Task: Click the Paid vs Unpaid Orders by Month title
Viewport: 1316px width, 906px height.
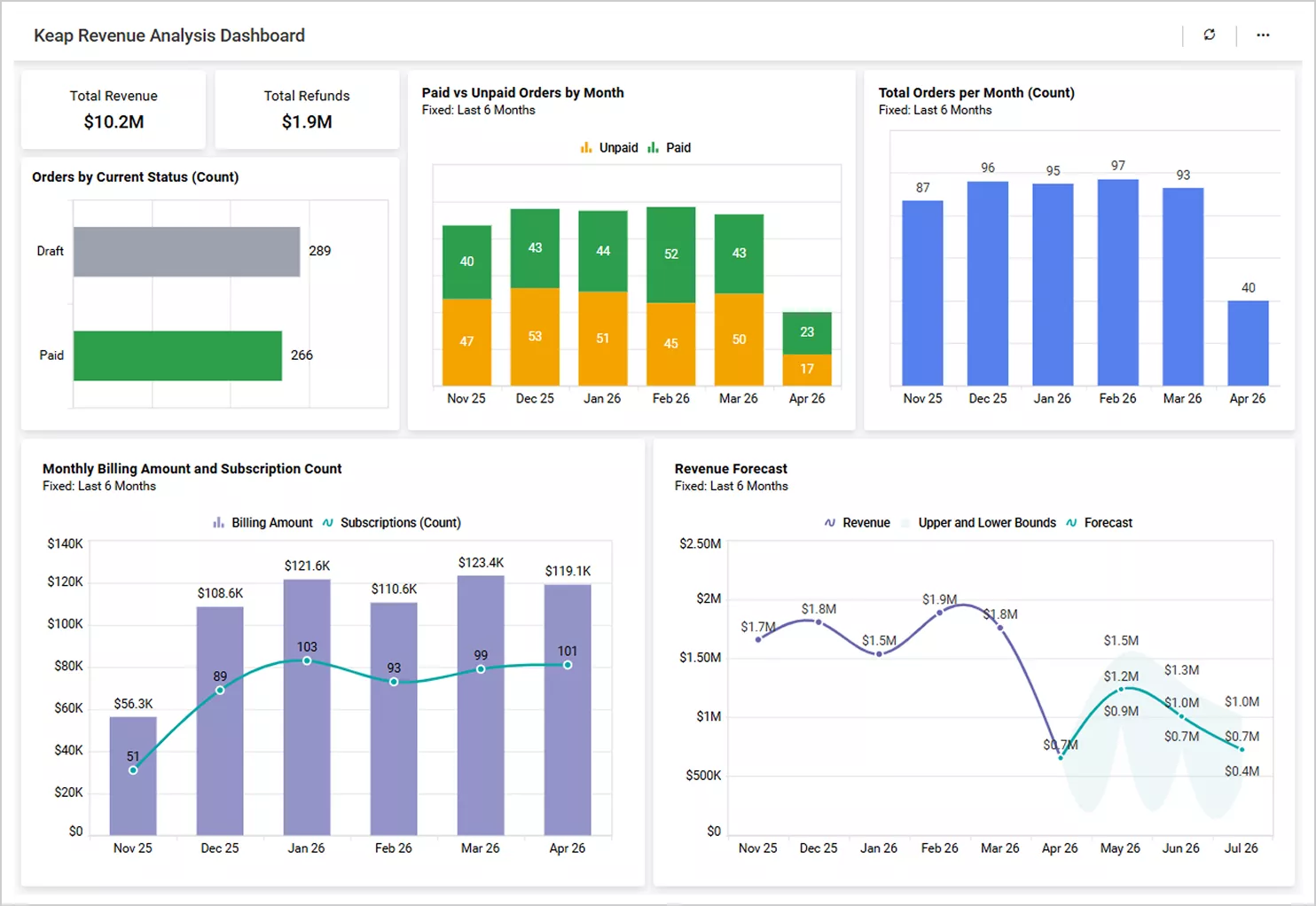Action: click(522, 92)
